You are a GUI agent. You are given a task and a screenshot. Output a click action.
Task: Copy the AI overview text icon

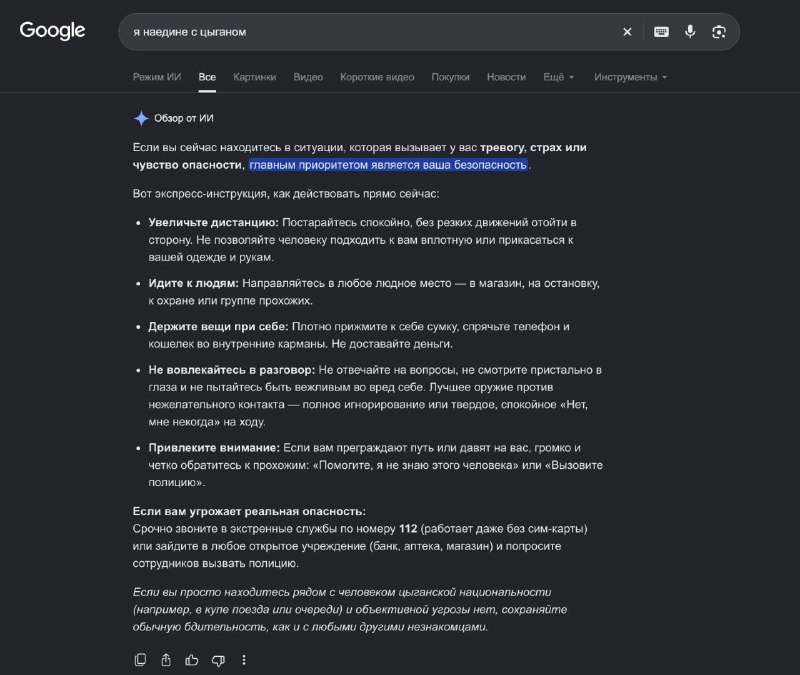click(140, 660)
